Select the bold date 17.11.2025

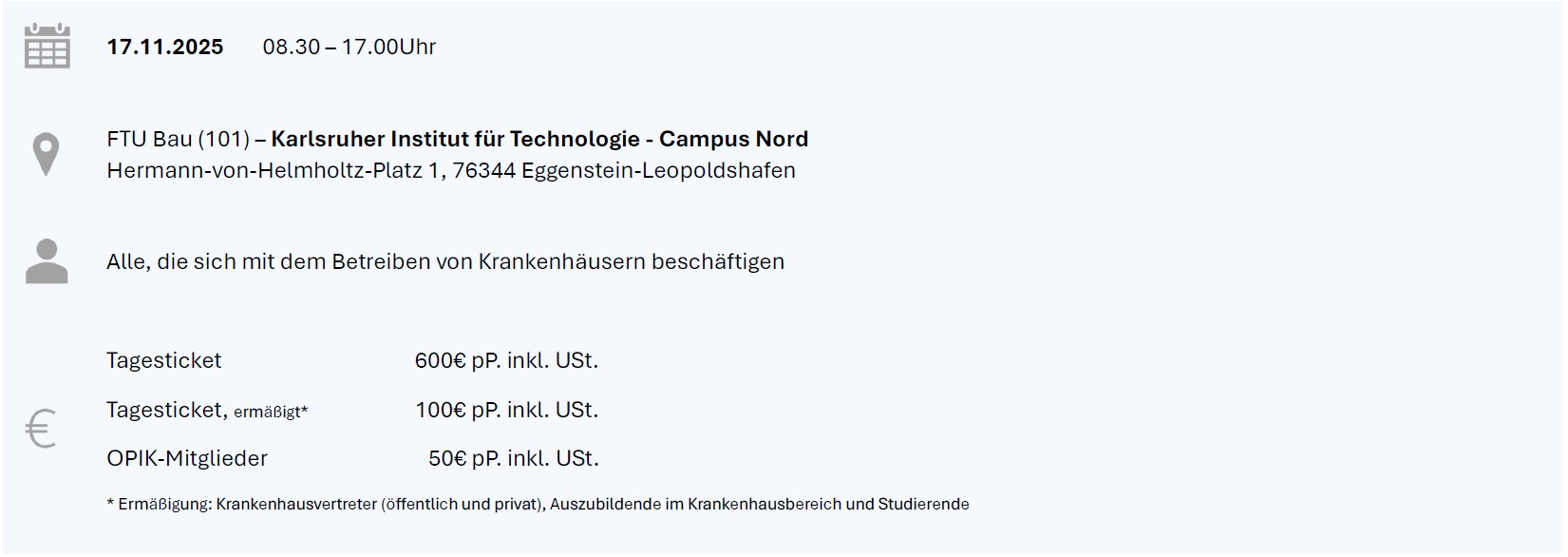click(x=164, y=48)
